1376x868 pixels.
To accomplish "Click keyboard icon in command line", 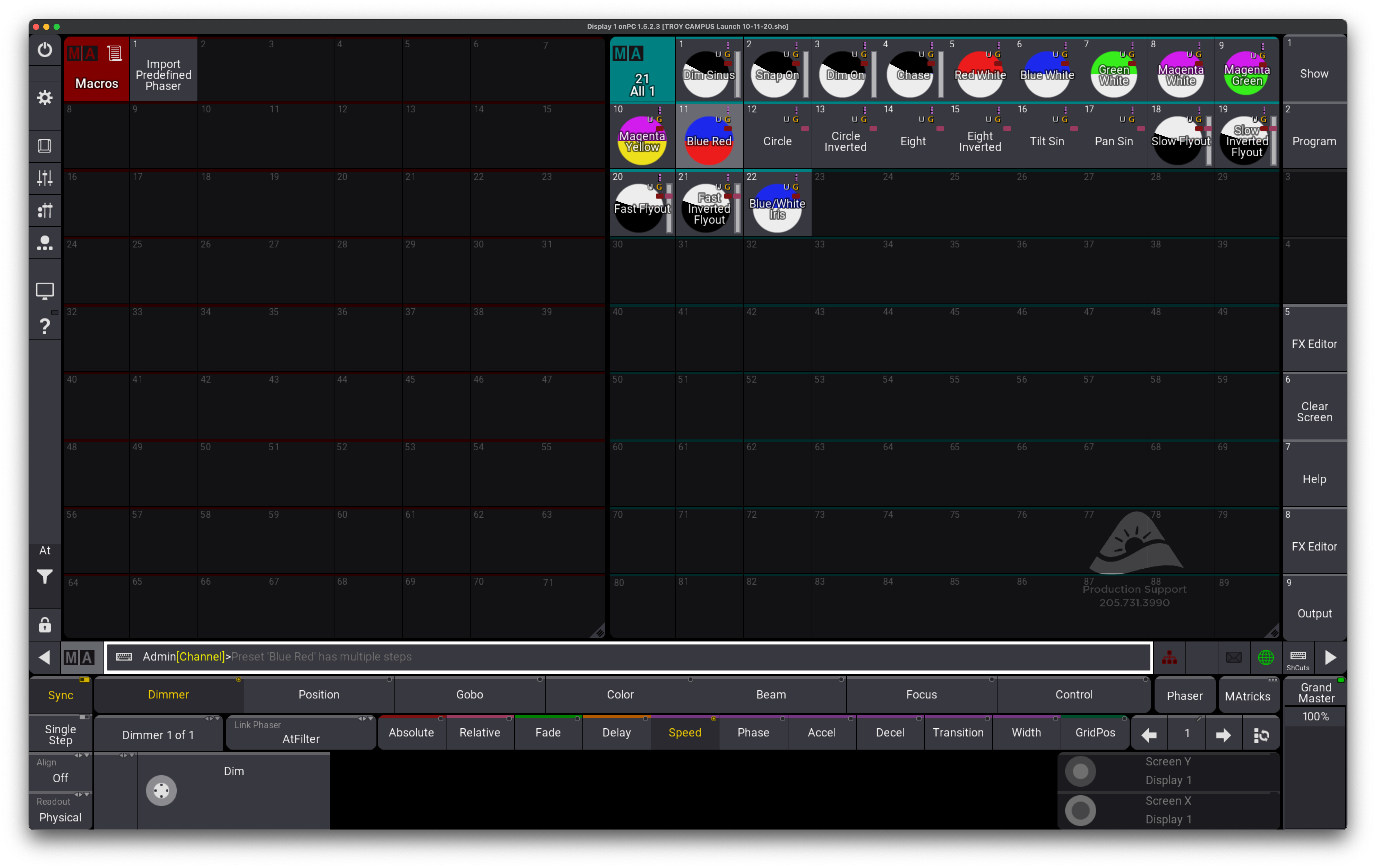I will pyautogui.click(x=124, y=657).
